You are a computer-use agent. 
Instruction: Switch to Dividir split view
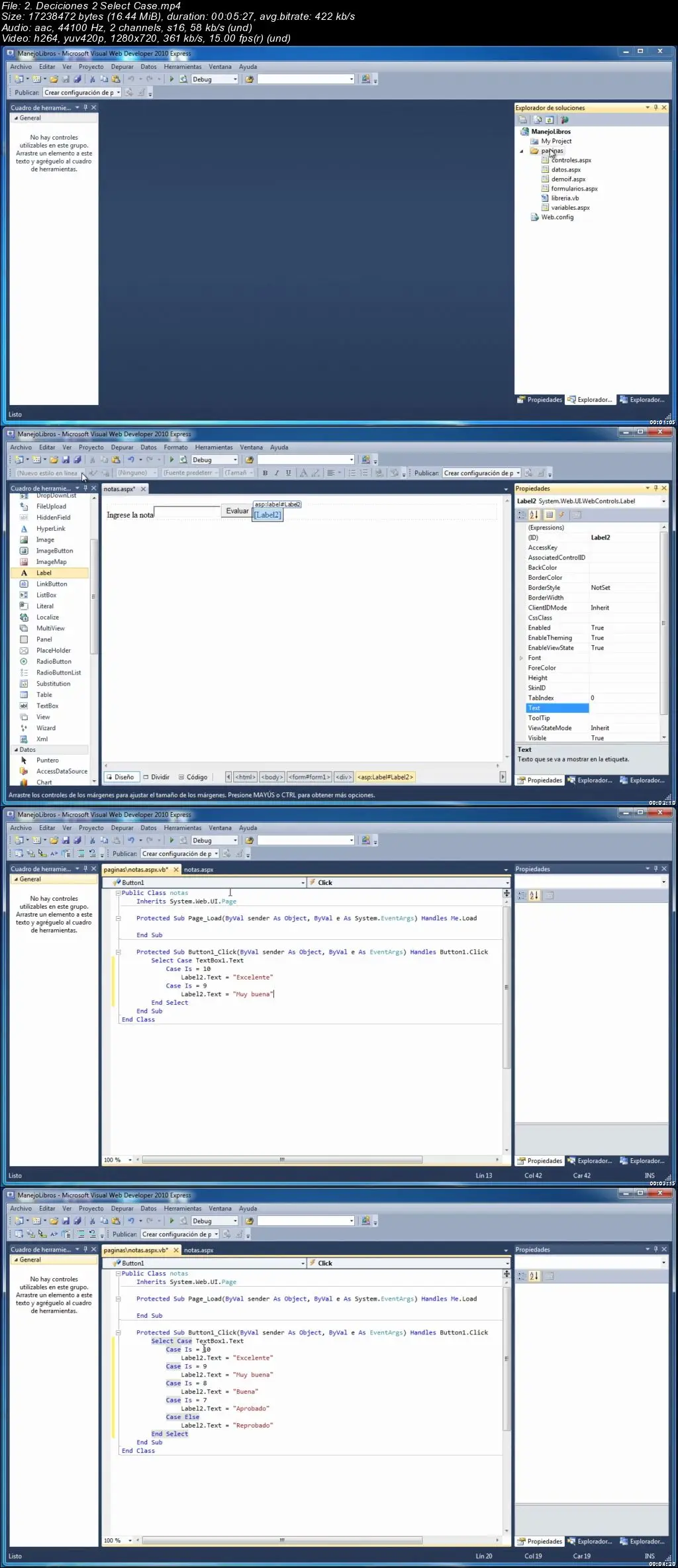click(x=156, y=777)
